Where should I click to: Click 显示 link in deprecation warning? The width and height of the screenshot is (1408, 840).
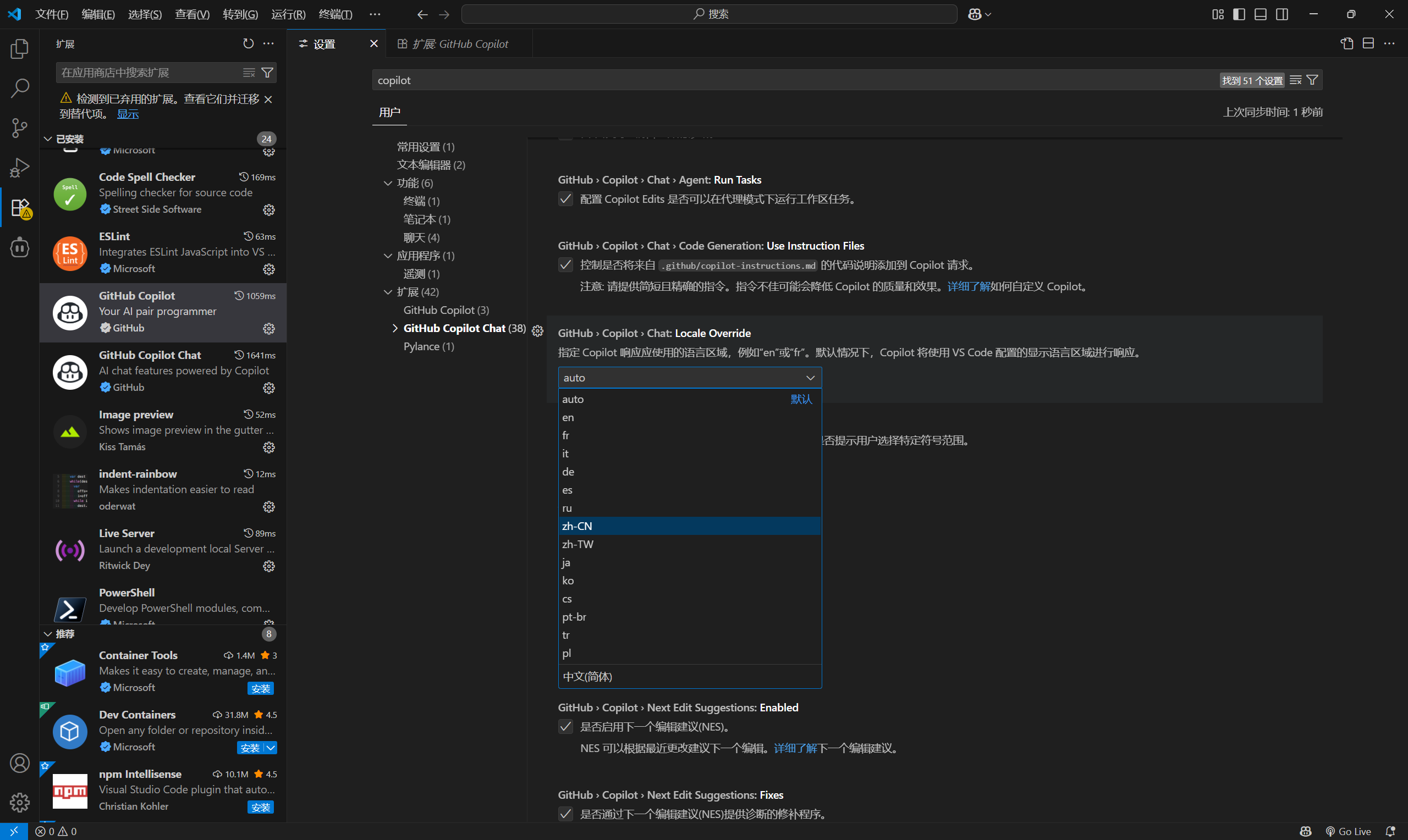[128, 114]
